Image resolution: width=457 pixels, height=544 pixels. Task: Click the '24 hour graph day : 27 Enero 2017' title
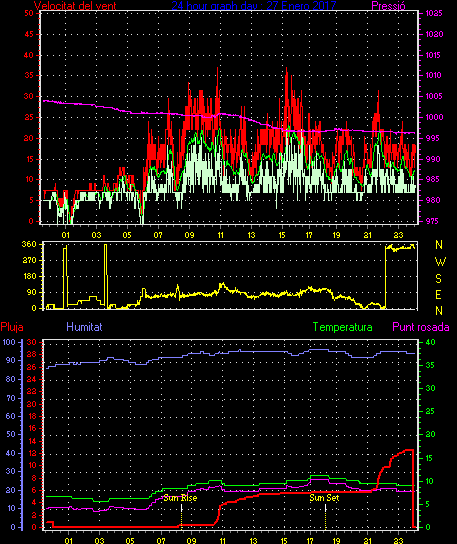coord(254,6)
